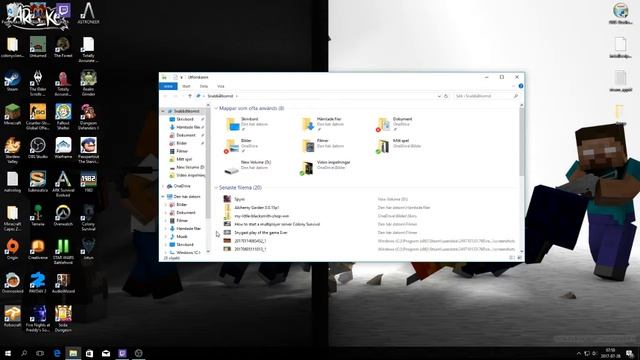Launch STAR WARS Battlefront shortcut
This screenshot has width=640, height=360.
[63, 251]
